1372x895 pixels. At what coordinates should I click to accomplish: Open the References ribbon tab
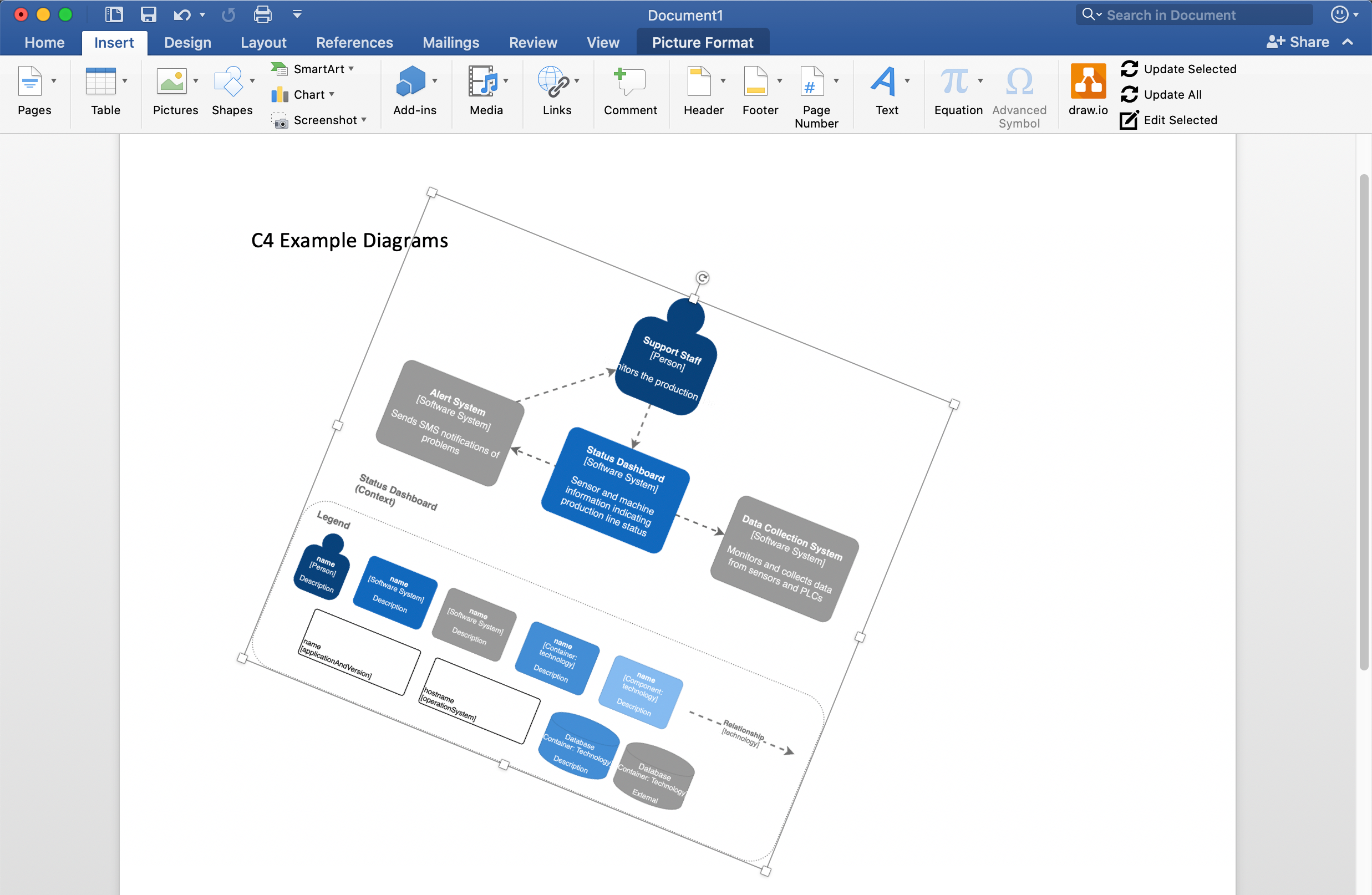point(354,42)
